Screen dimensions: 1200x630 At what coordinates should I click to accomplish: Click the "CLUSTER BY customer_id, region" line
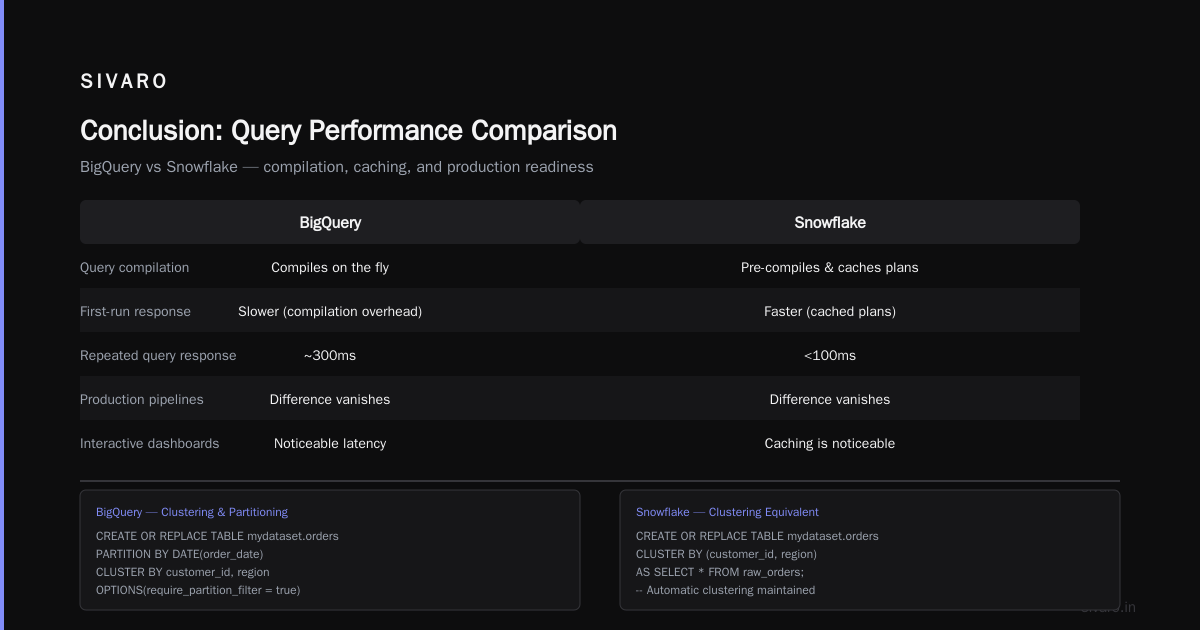pyautogui.click(x=183, y=572)
